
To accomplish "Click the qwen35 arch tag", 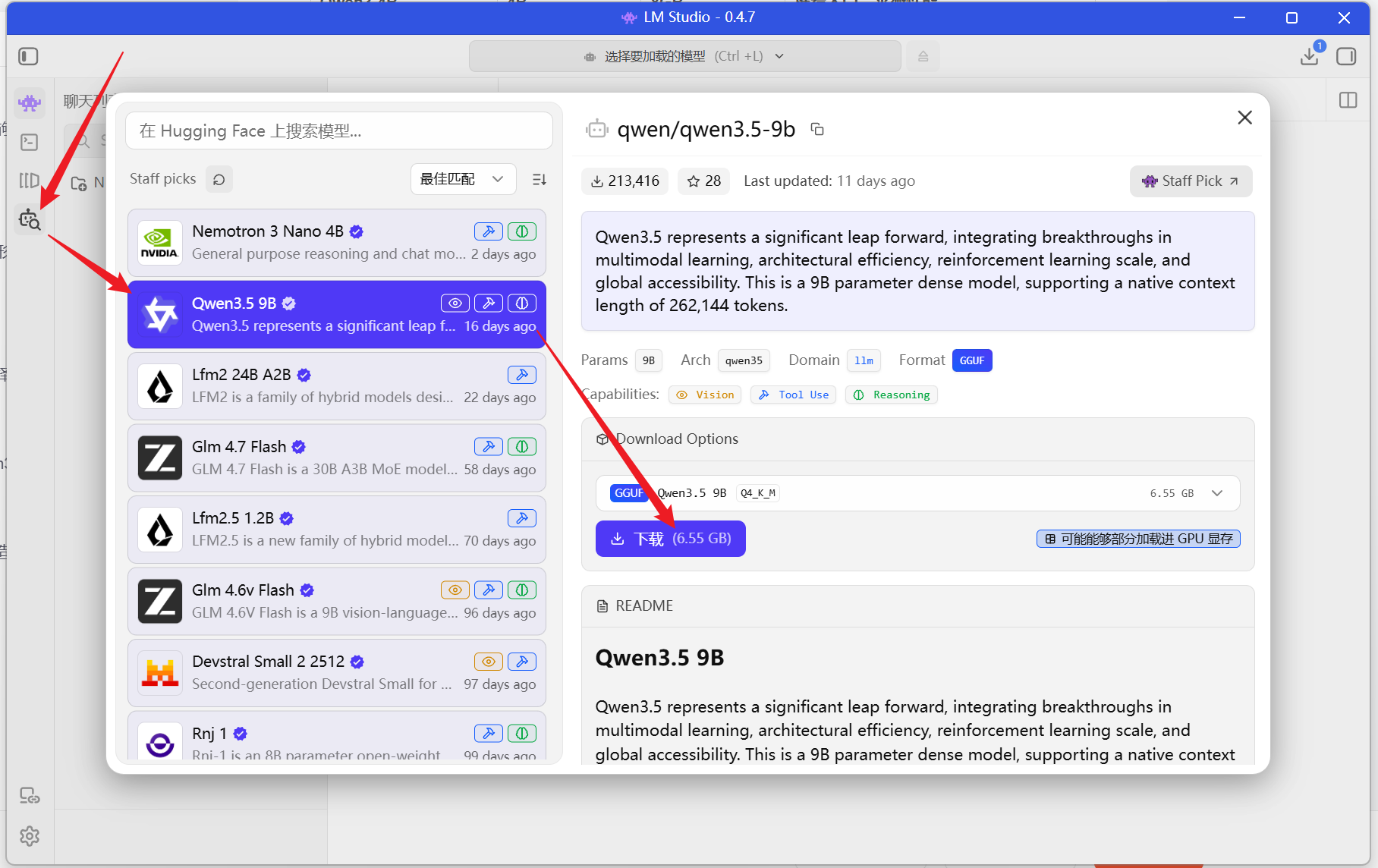I will coord(744,360).
